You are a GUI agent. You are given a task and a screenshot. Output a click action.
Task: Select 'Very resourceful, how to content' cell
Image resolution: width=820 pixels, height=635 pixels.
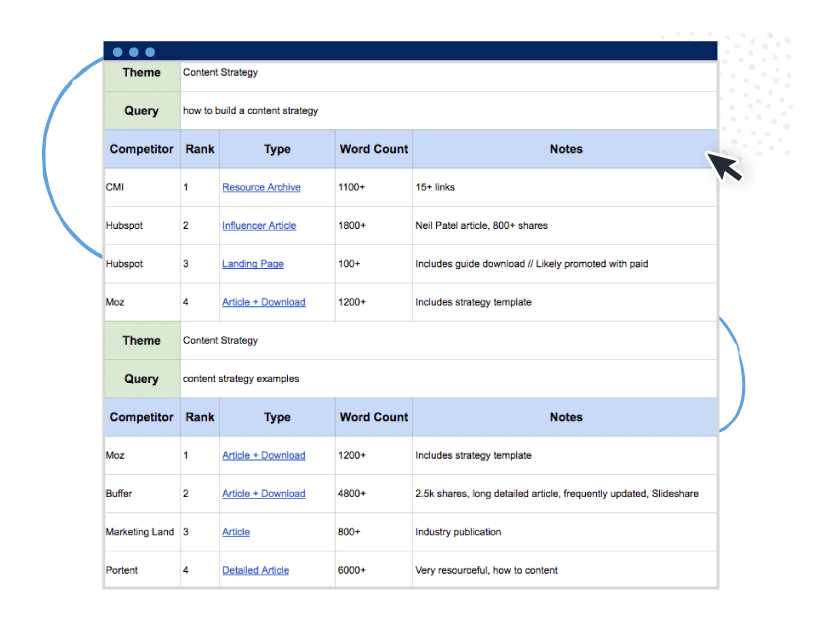point(565,570)
